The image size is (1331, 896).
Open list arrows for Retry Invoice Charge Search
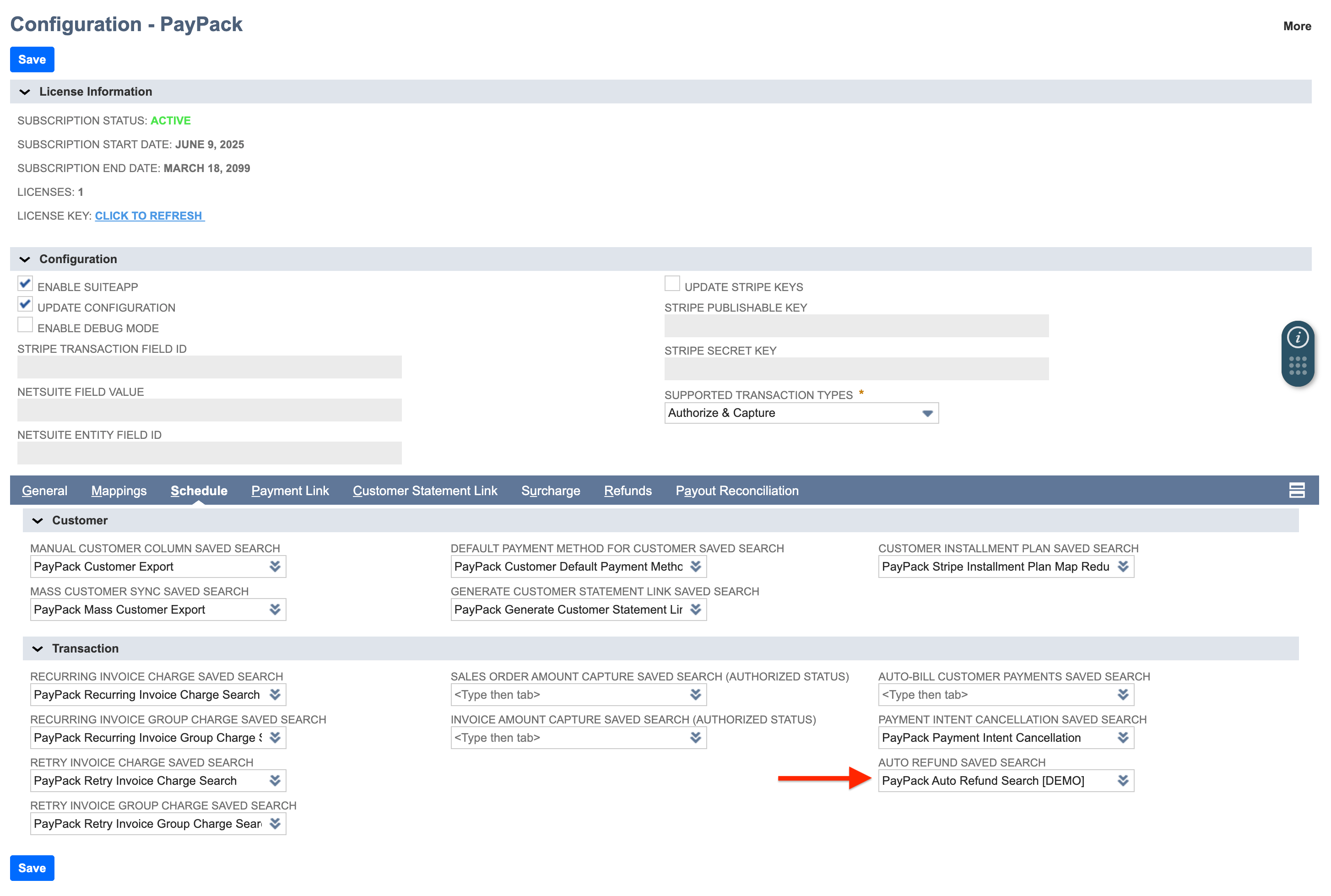275,781
